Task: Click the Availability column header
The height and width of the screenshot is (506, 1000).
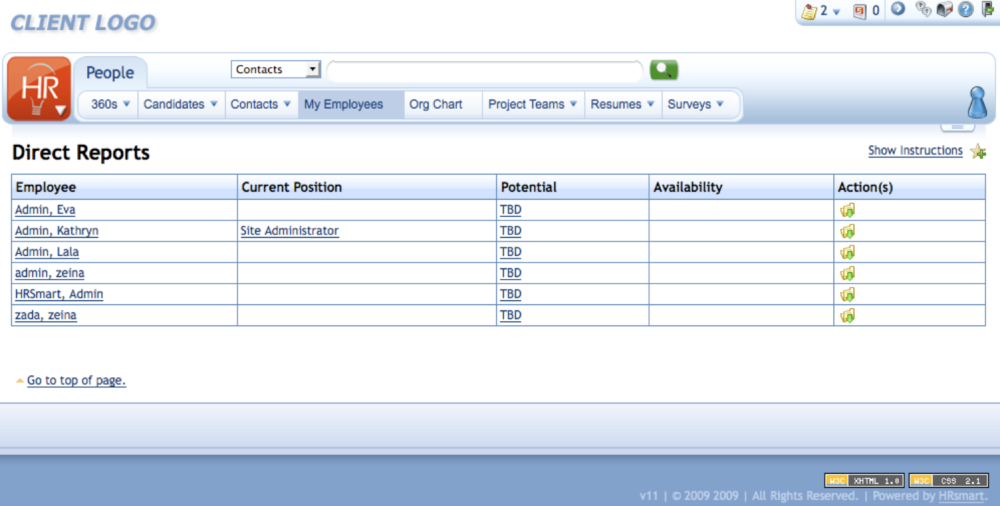Action: [x=741, y=187]
